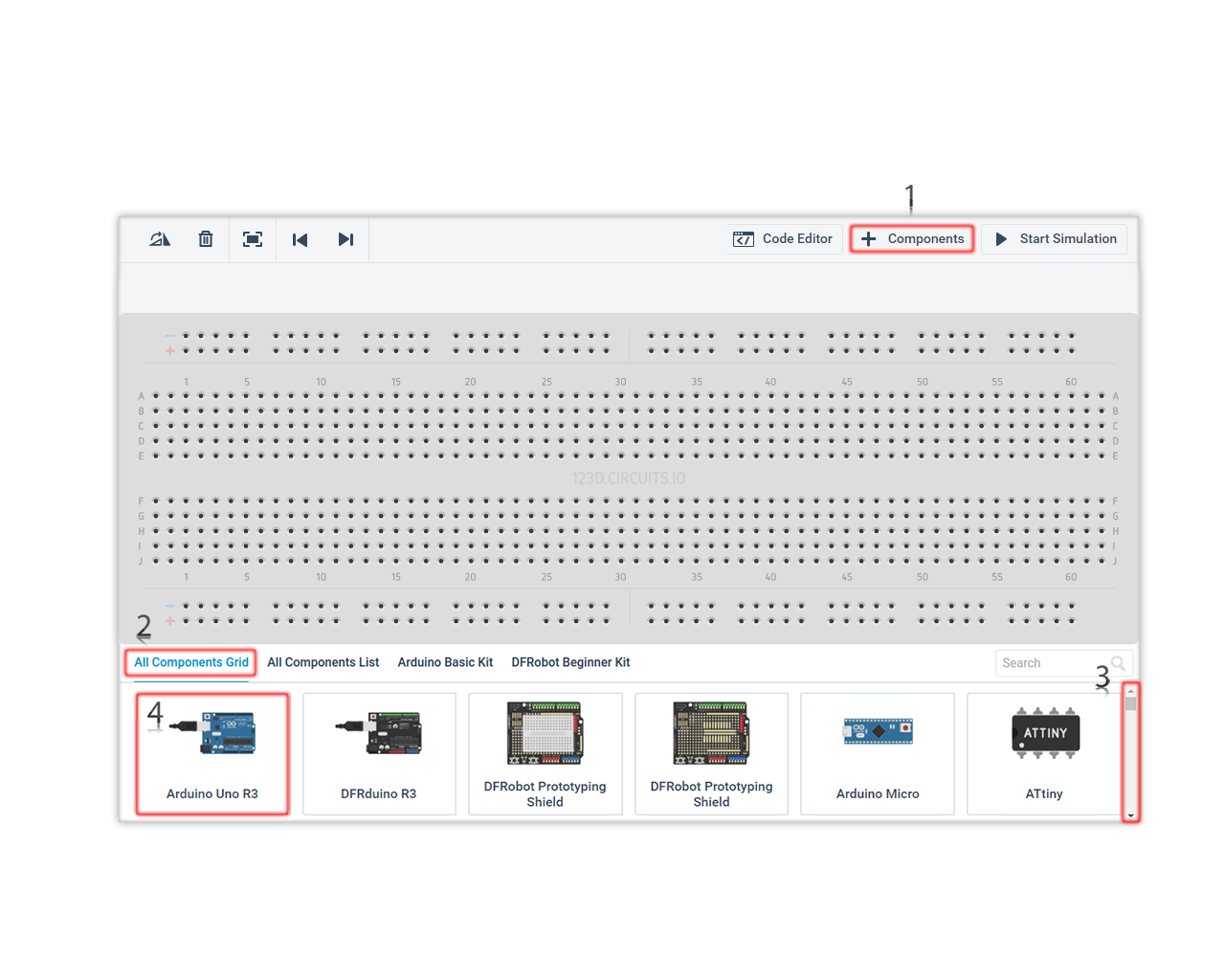Choose the Arduino Micro component
Viewport: 1225px width, 980px height.
[x=878, y=754]
